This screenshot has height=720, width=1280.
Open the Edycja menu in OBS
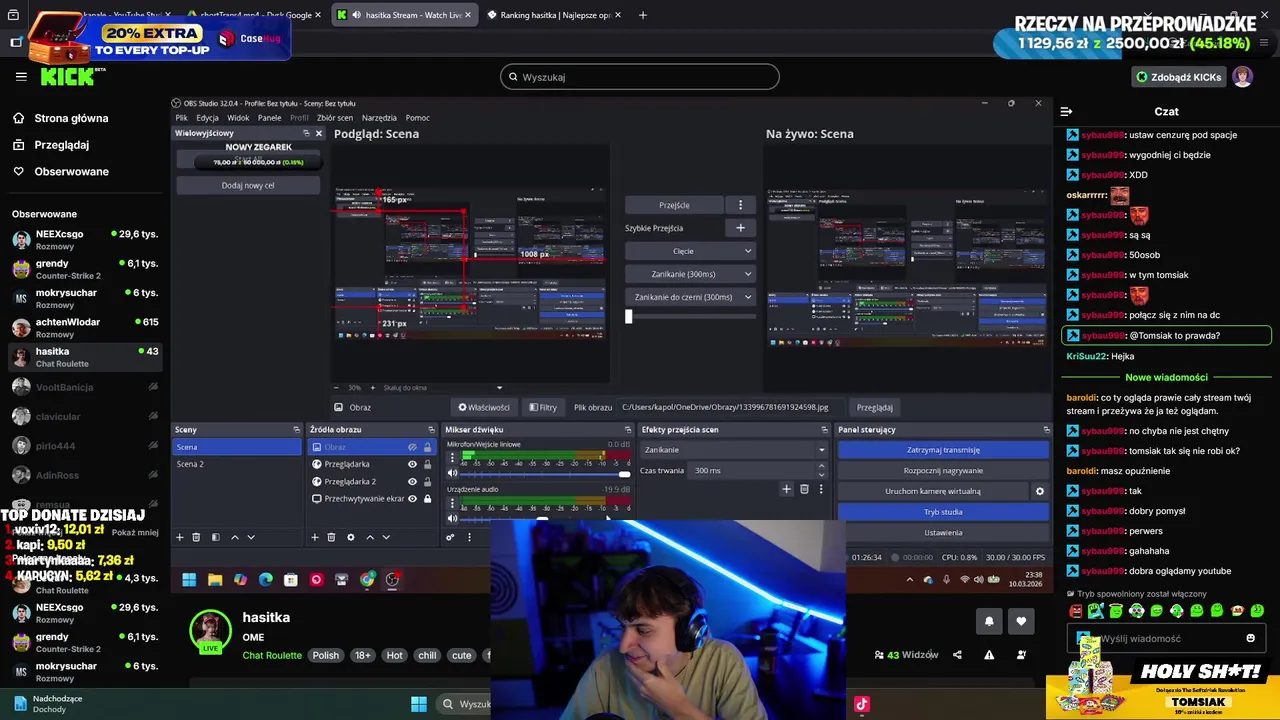207,117
